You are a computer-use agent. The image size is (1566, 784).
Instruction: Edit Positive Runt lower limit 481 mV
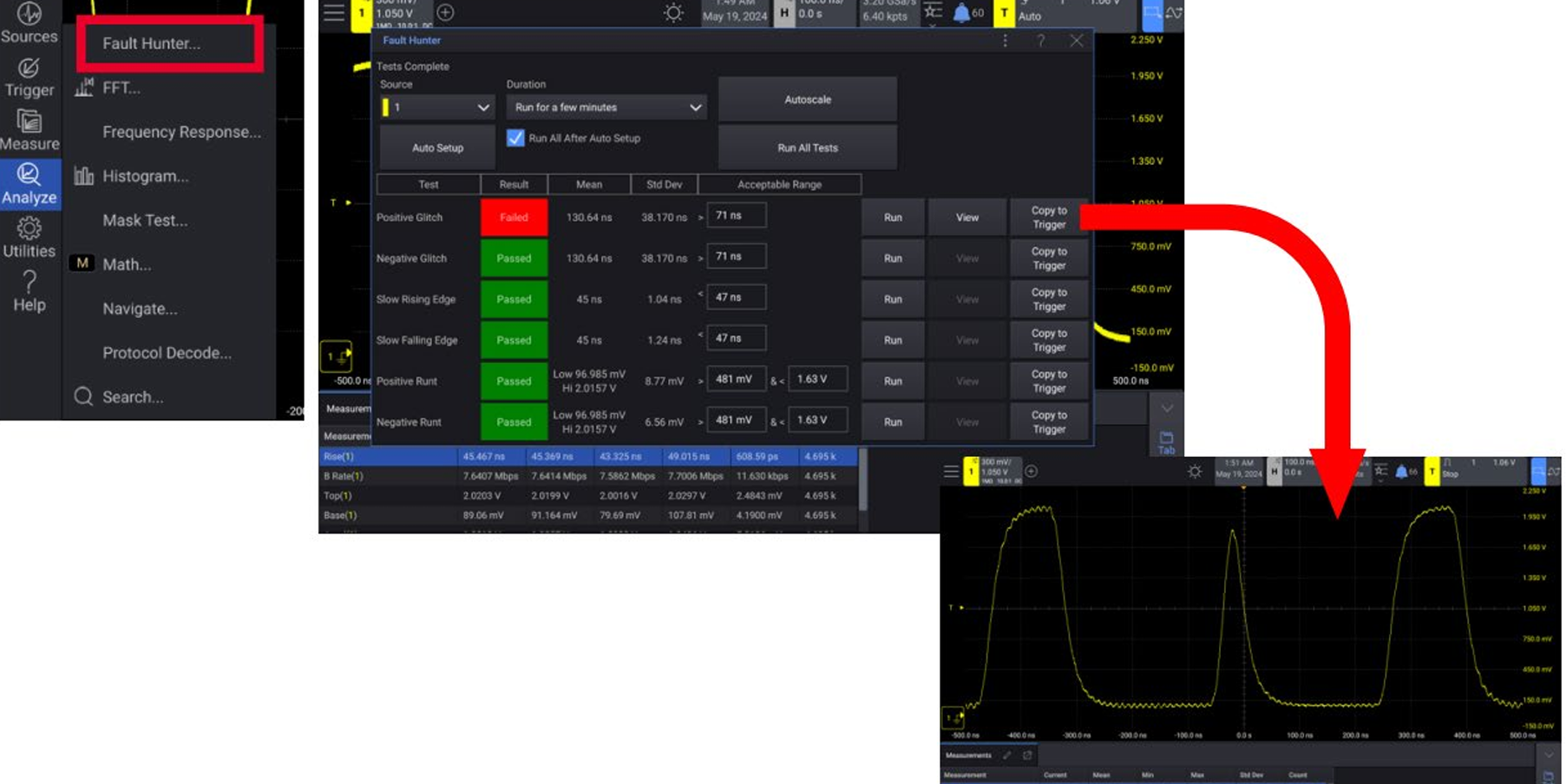coord(737,379)
